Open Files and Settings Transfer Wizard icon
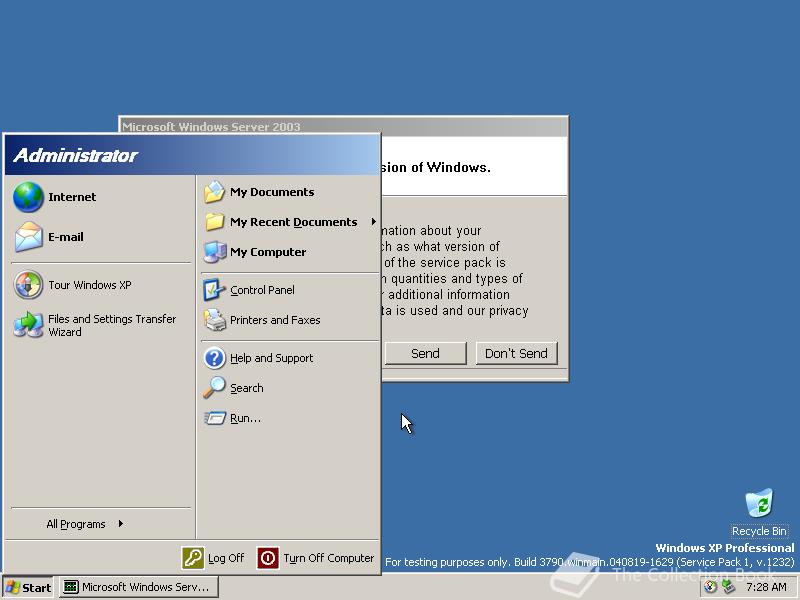 click(28, 324)
